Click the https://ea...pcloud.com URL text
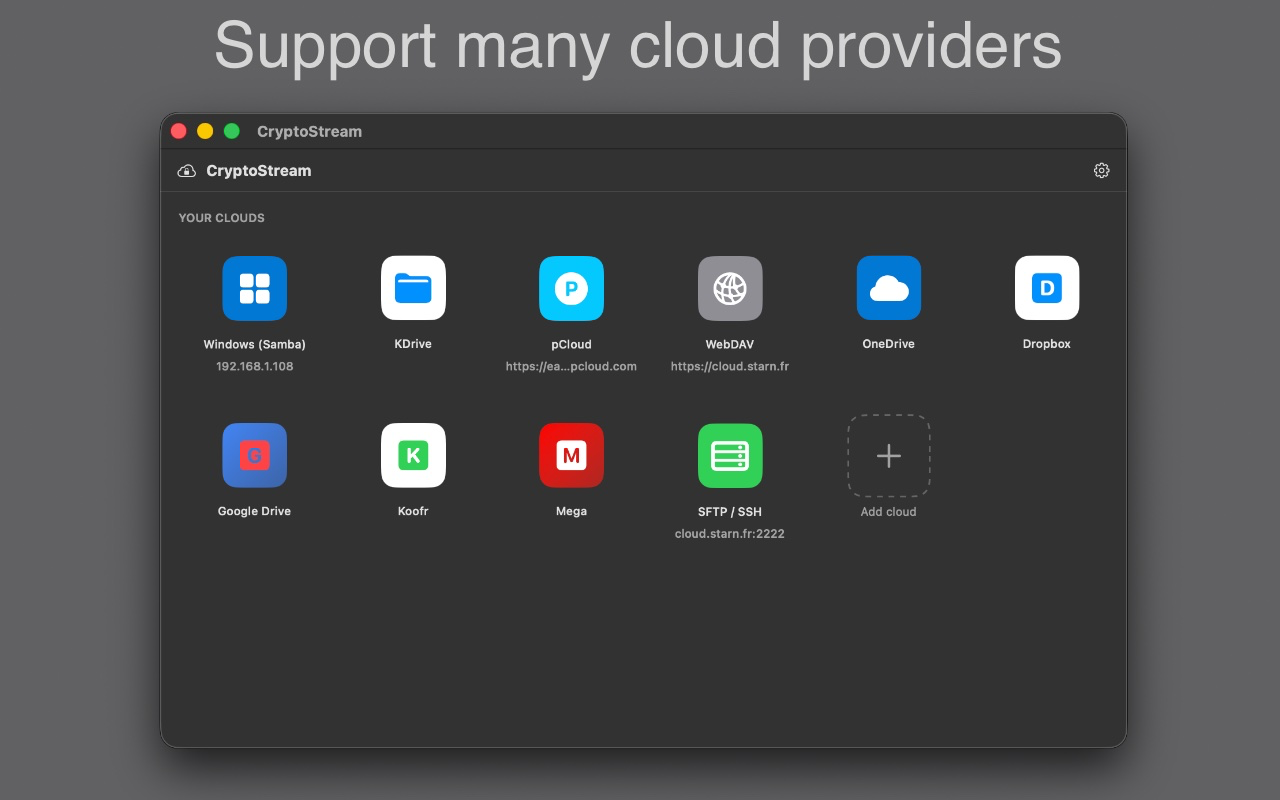This screenshot has width=1280, height=800. coord(571,367)
